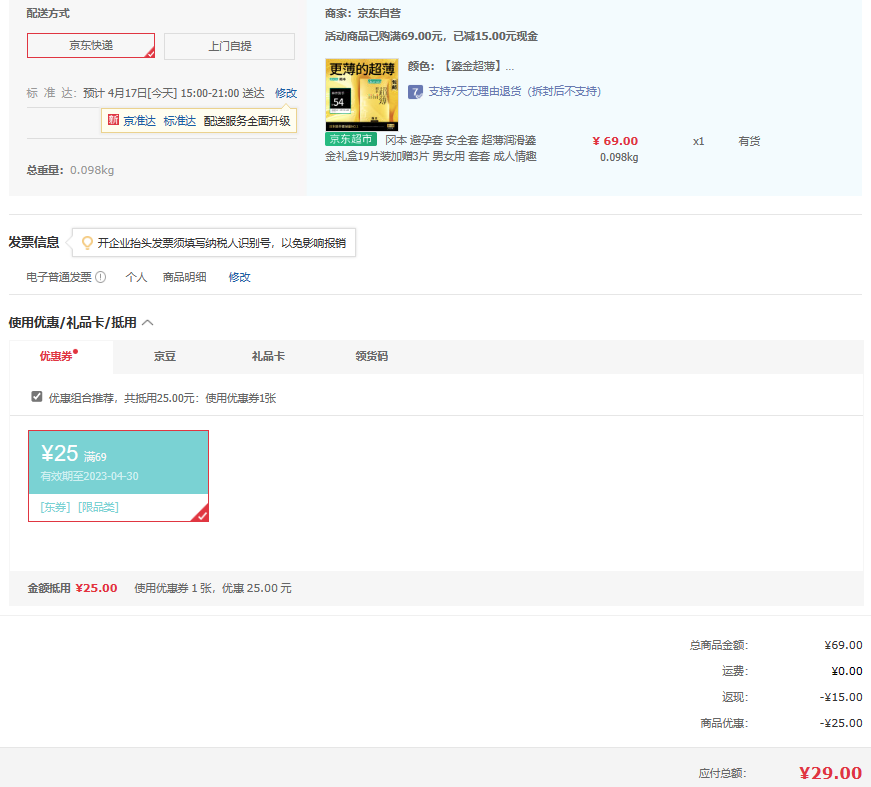Click 修改 to edit invoice info
Viewport: 871px width, 787px height.
[x=239, y=277]
